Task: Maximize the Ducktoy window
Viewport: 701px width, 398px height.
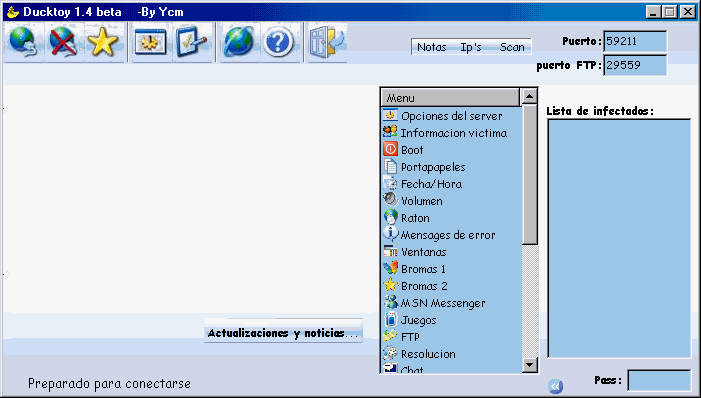Action: tap(669, 12)
